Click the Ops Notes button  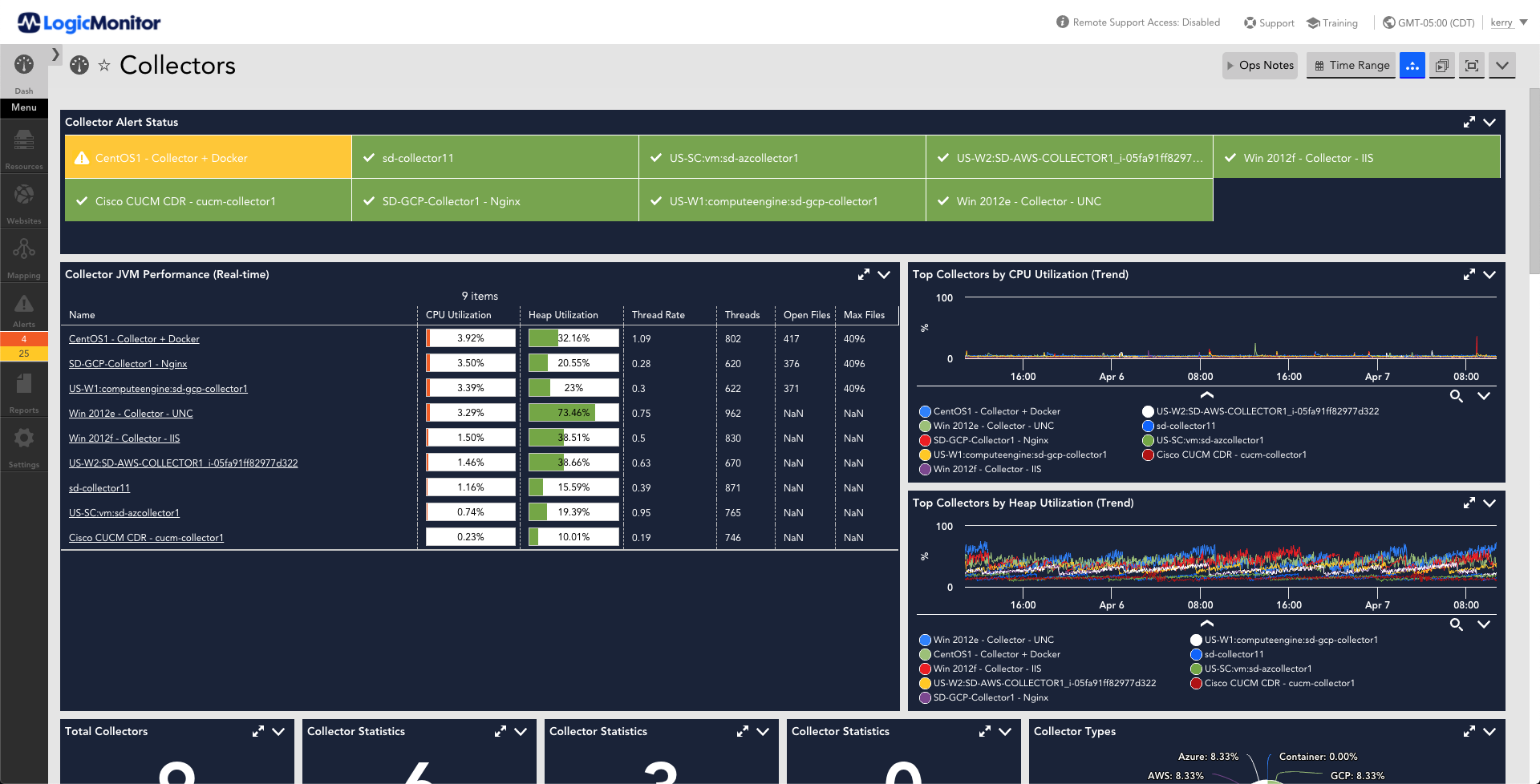tap(1259, 65)
